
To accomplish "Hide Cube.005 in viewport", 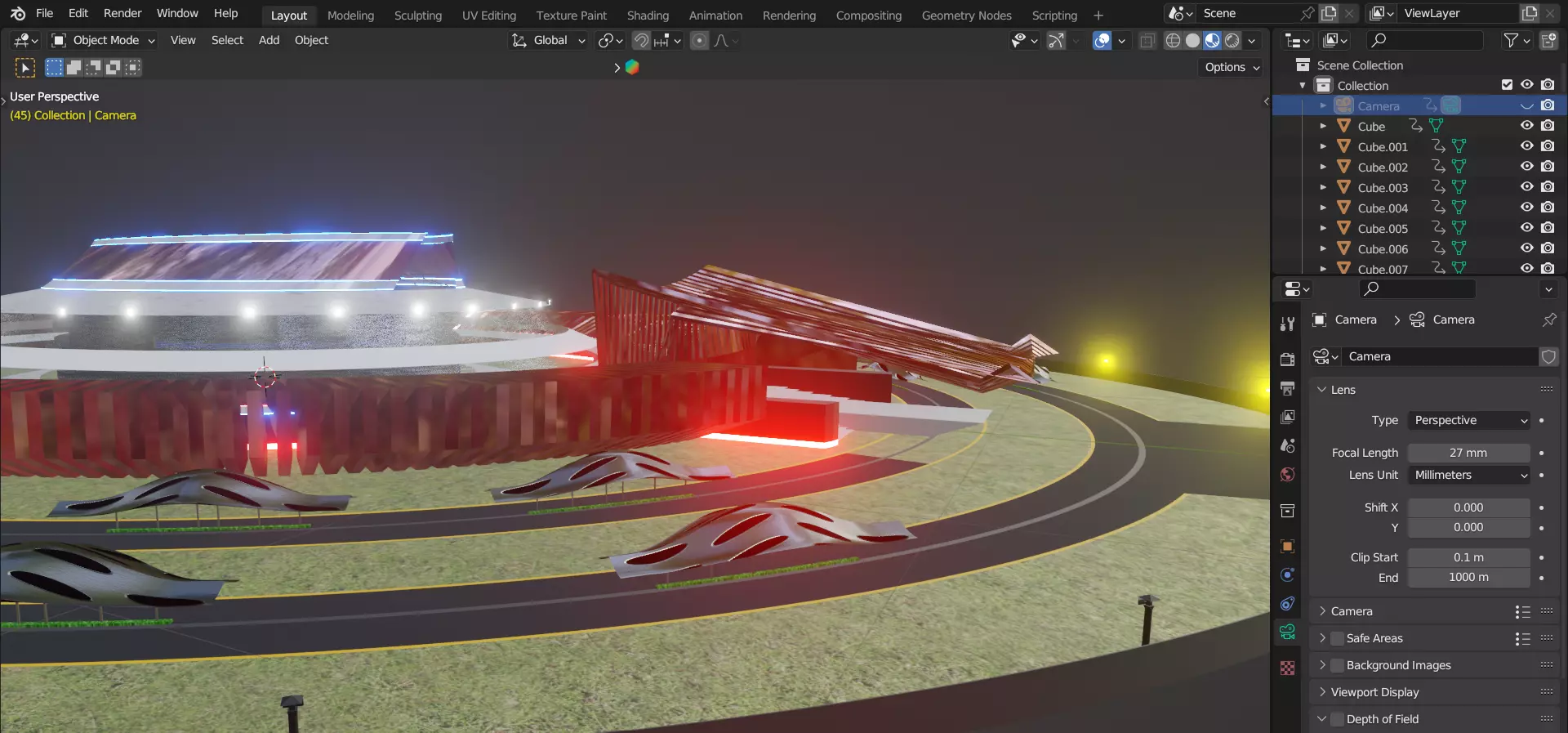I will tap(1527, 228).
